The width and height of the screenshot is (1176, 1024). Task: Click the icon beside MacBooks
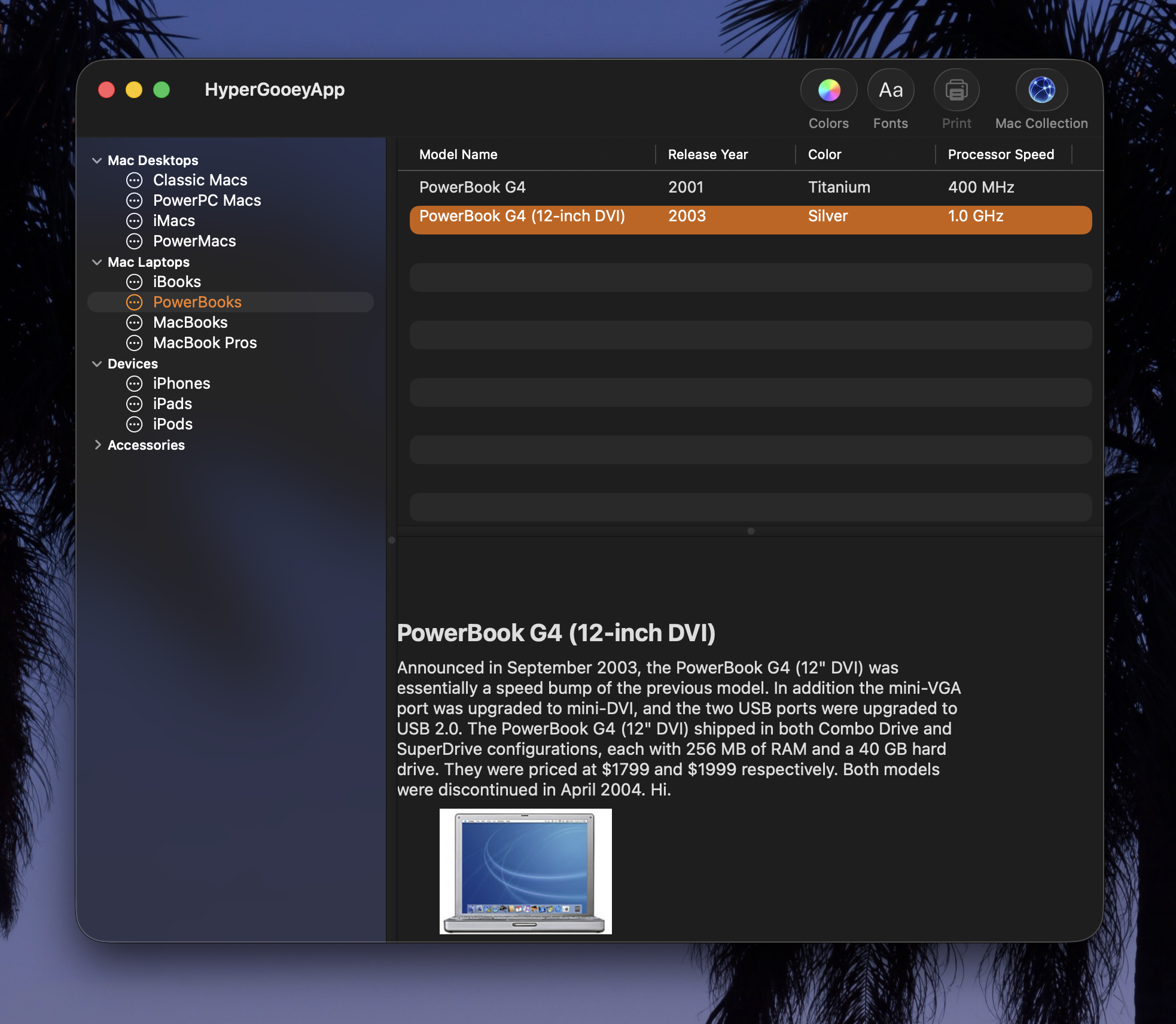(135, 322)
